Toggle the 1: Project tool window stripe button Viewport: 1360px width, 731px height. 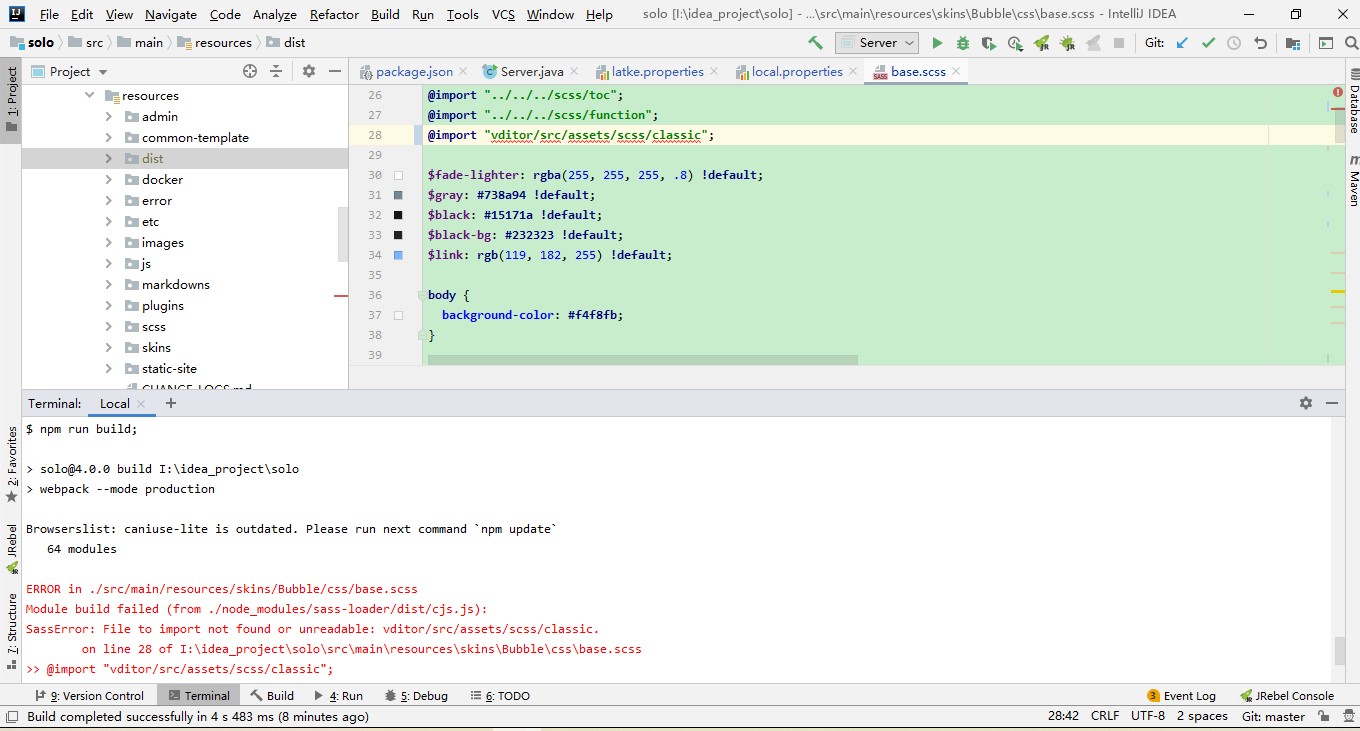click(11, 98)
